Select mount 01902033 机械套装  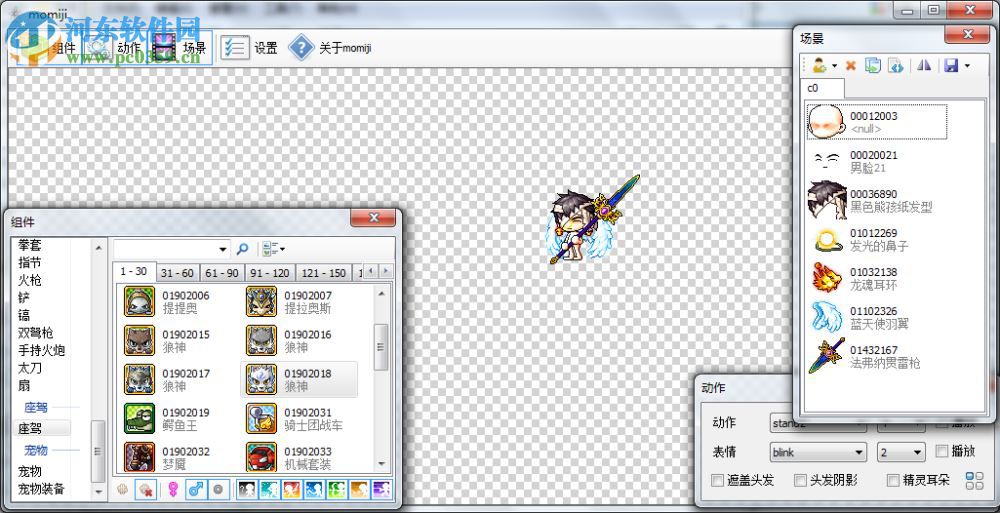pyautogui.click(x=299, y=457)
